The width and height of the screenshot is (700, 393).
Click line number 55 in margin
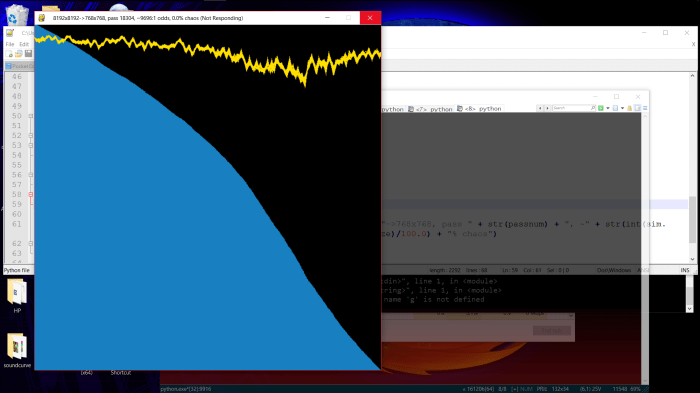click(17, 165)
